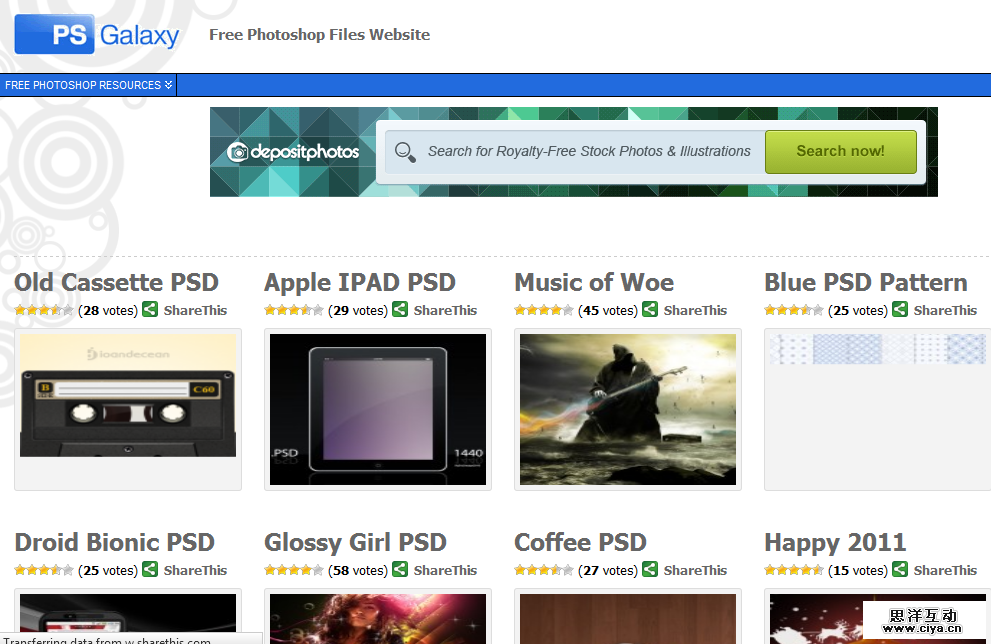Click the depositphotos camera logo

pos(238,152)
